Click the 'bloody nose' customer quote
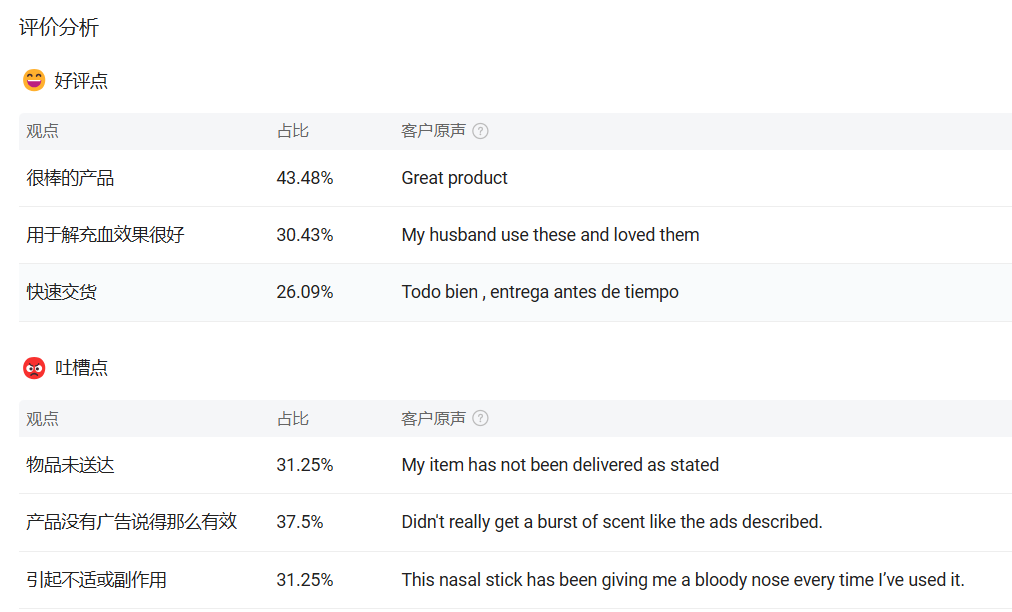This screenshot has height=612, width=1012. (683, 580)
